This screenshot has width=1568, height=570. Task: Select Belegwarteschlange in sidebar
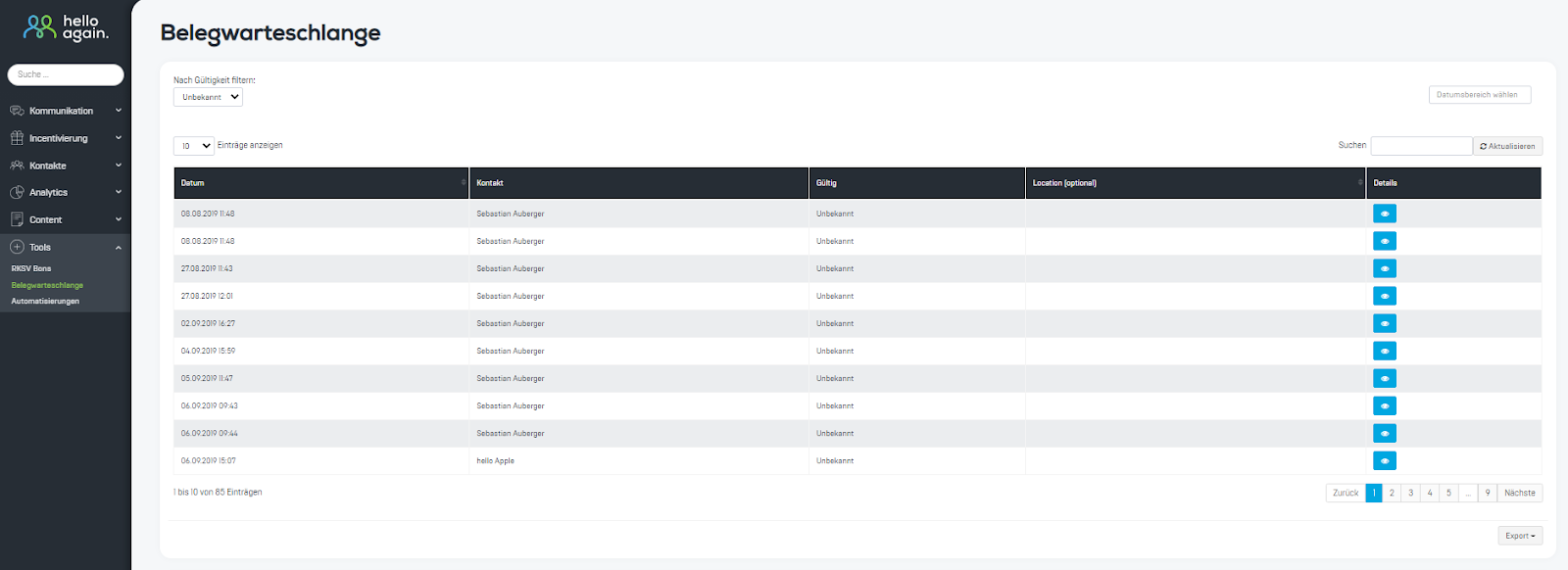click(47, 285)
